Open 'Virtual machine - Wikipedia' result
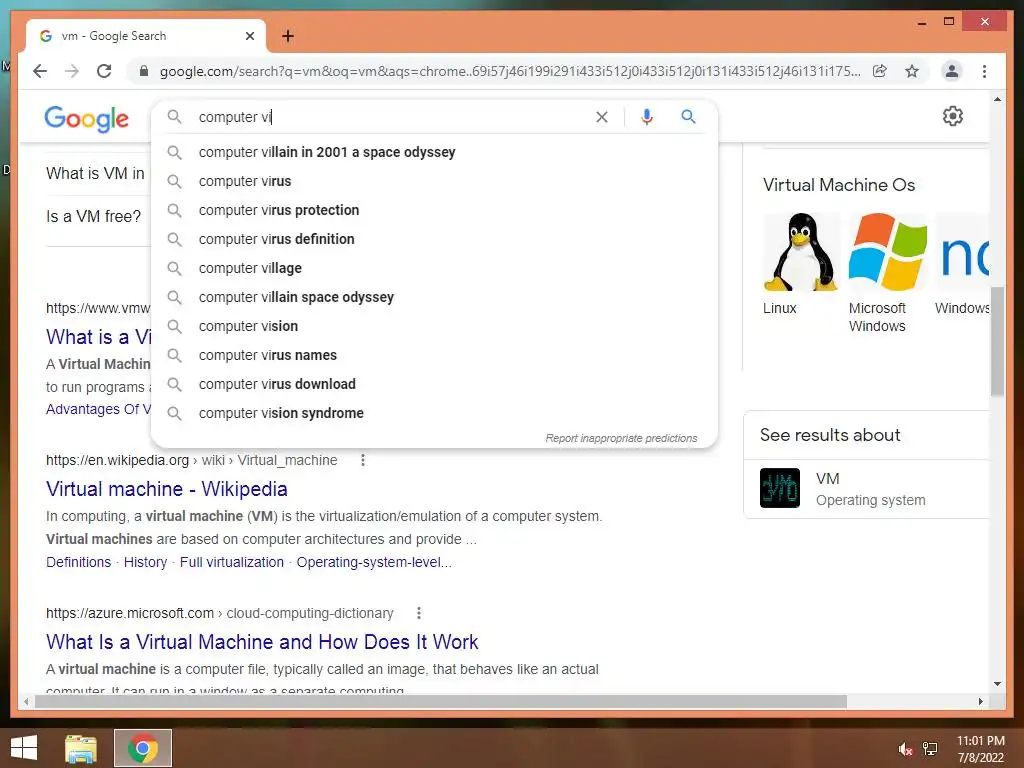This screenshot has height=768, width=1024. click(167, 489)
